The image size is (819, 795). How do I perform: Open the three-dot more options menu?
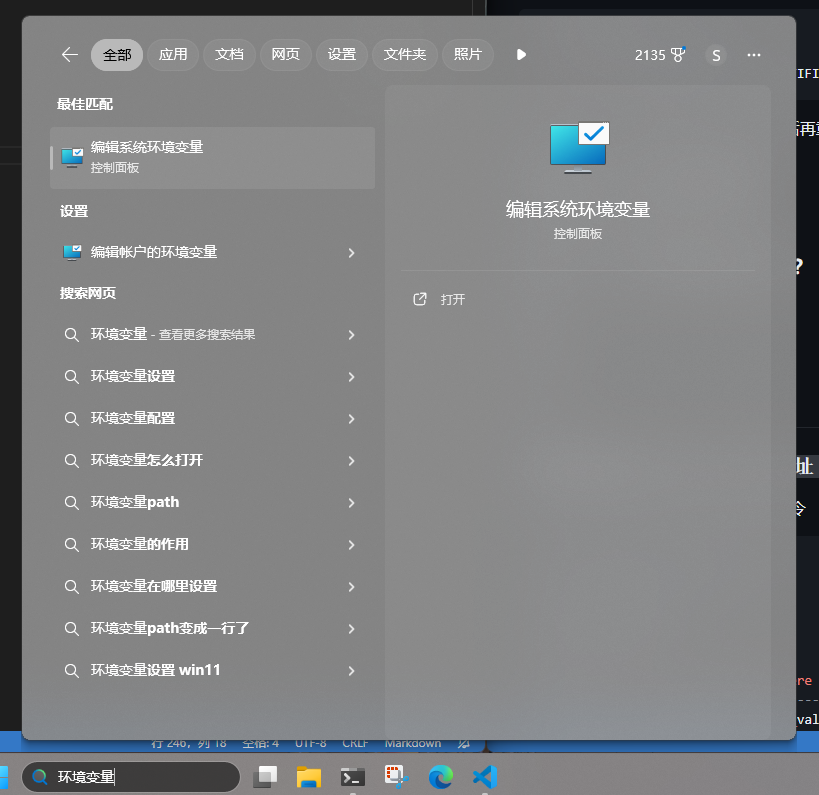click(x=754, y=55)
